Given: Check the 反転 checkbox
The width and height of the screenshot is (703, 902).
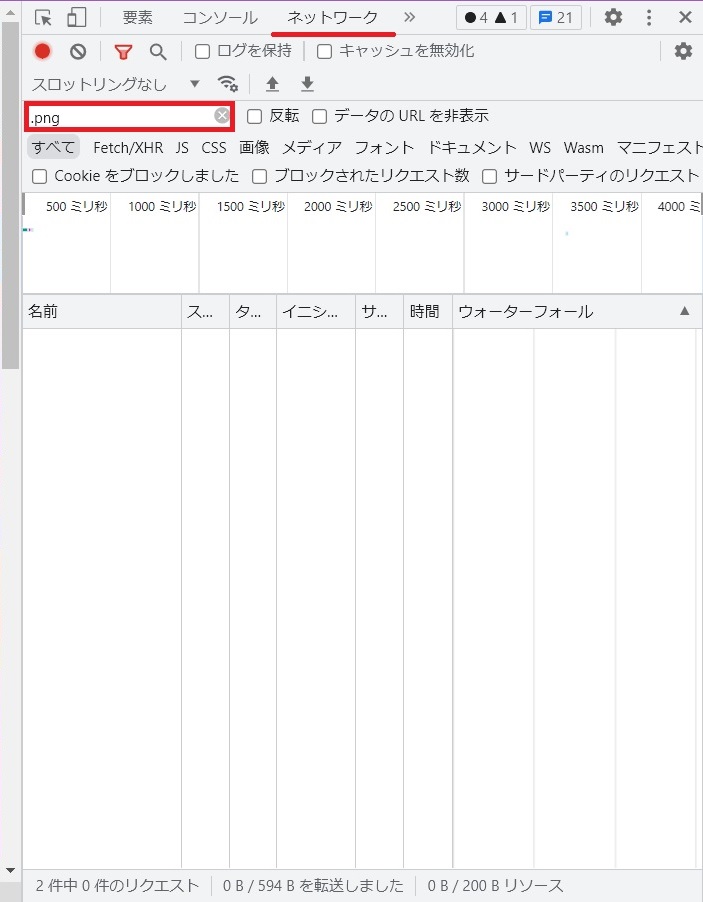Looking at the screenshot, I should (254, 117).
